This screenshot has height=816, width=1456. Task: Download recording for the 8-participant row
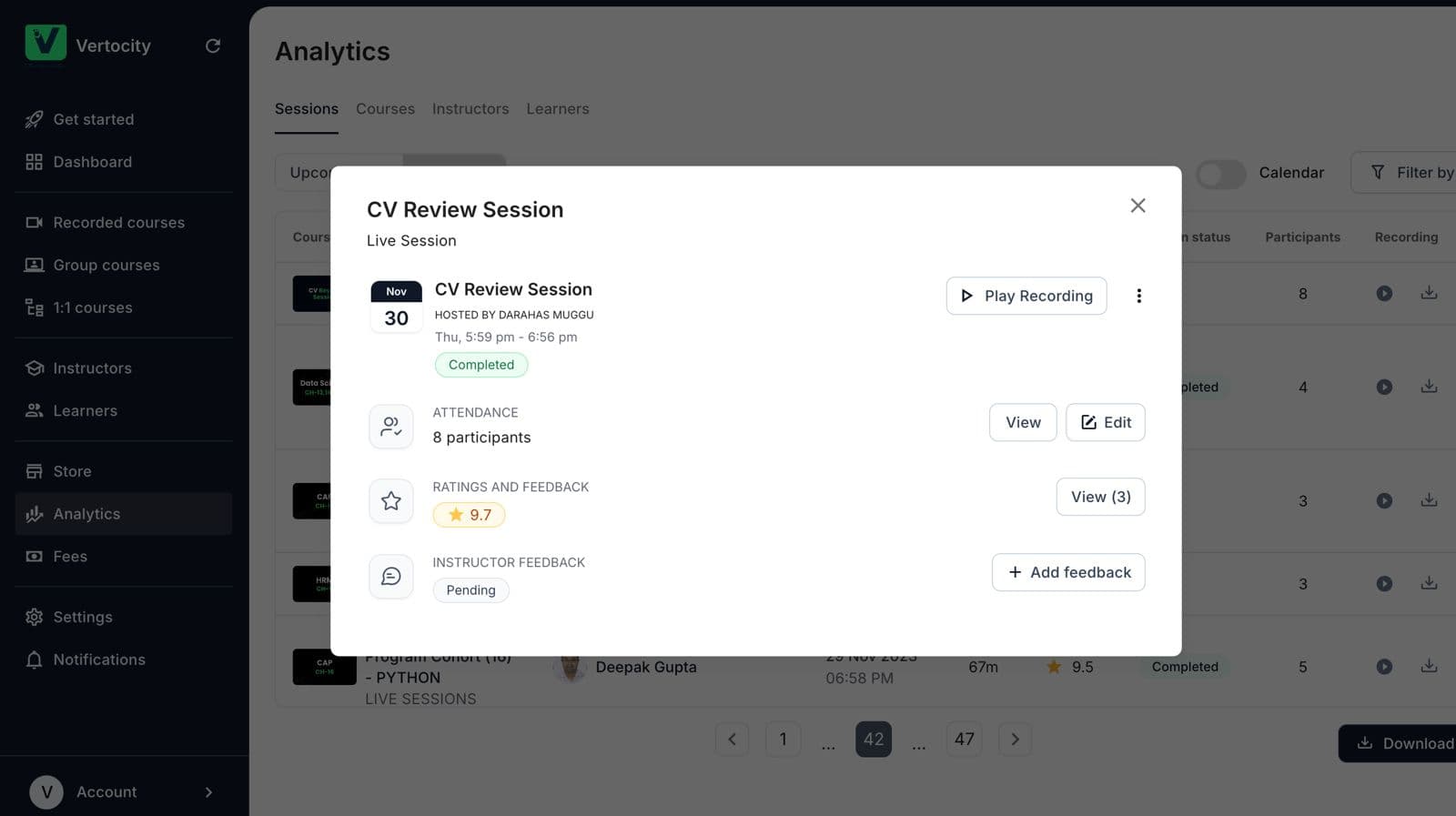point(1429,293)
